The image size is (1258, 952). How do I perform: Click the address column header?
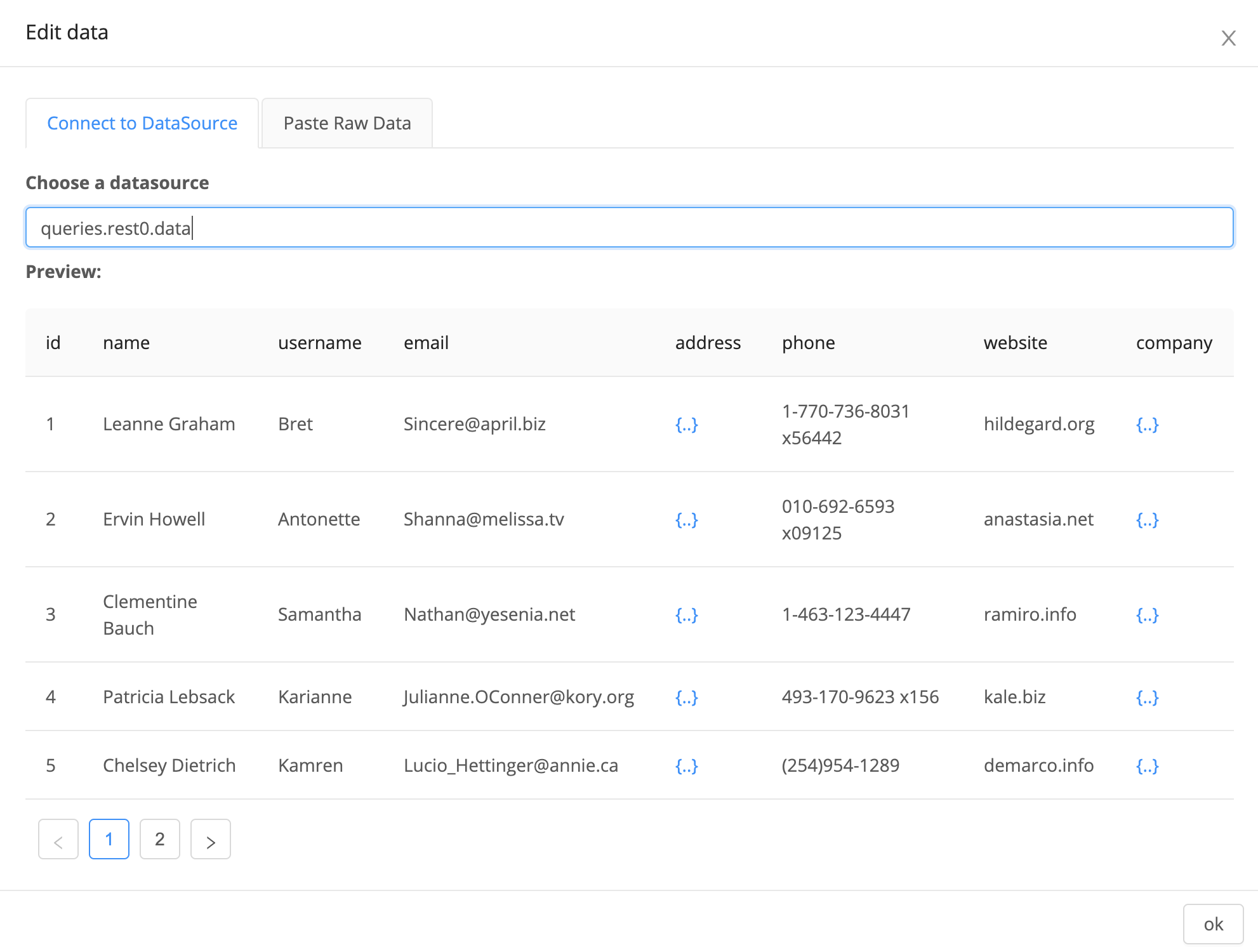click(x=708, y=343)
